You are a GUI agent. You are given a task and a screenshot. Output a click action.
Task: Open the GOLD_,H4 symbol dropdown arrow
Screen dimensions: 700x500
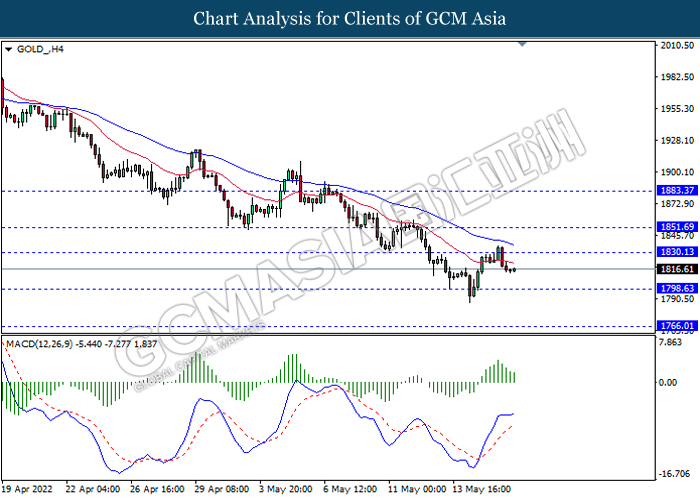tap(8, 50)
